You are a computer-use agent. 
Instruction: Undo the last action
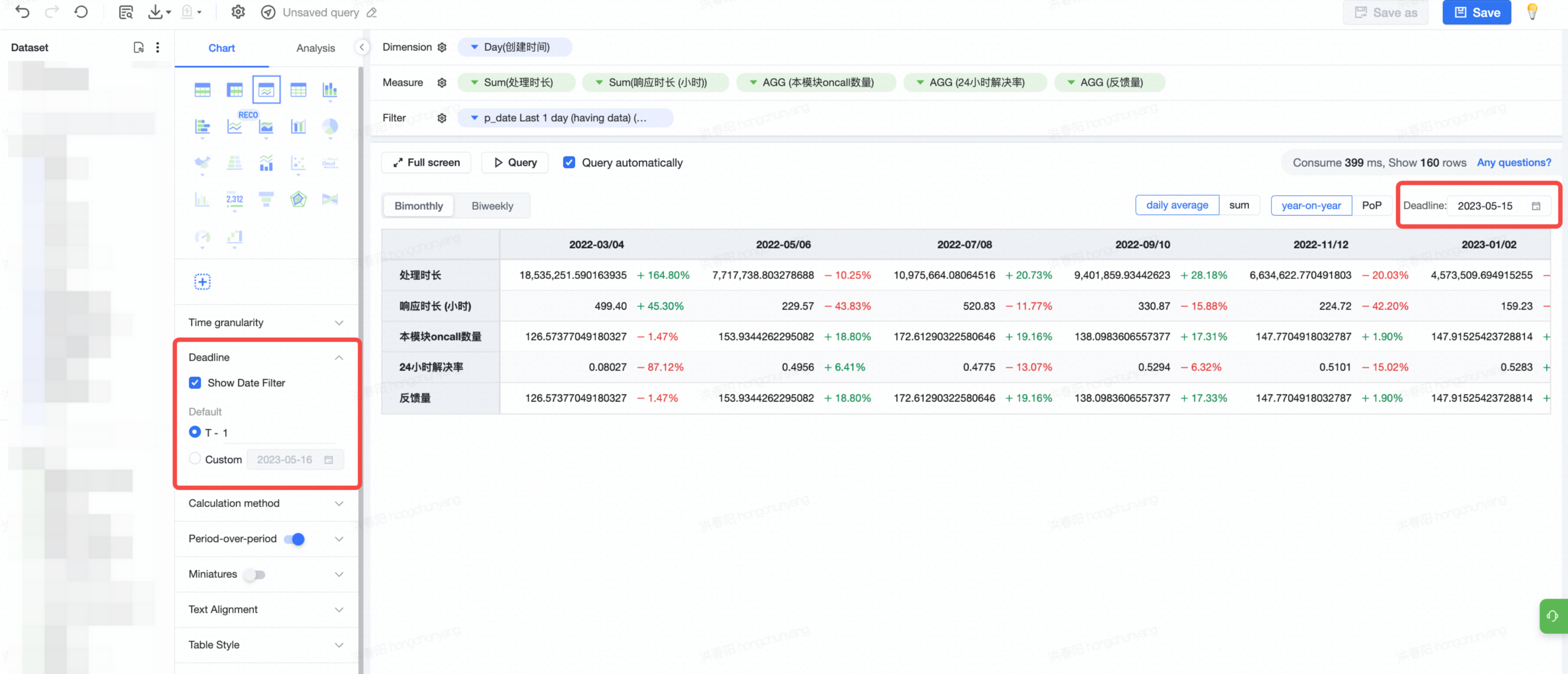tap(22, 12)
